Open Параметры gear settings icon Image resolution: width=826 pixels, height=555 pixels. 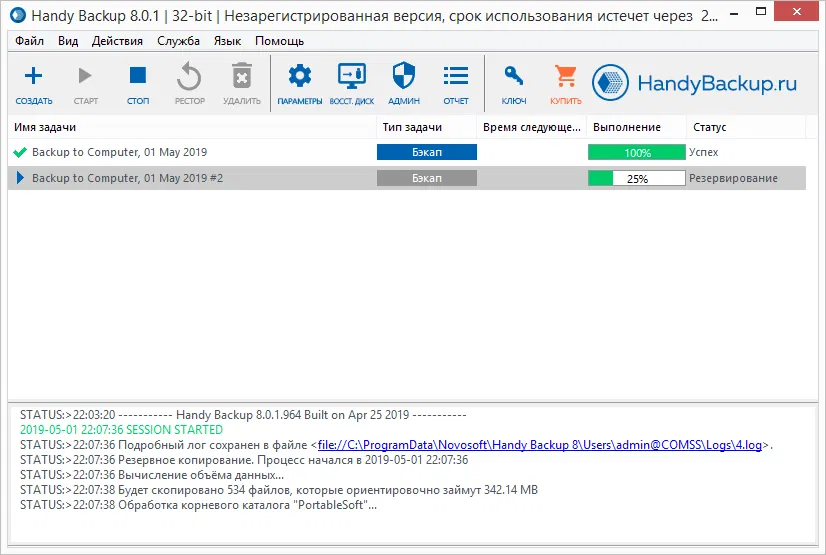point(299,76)
